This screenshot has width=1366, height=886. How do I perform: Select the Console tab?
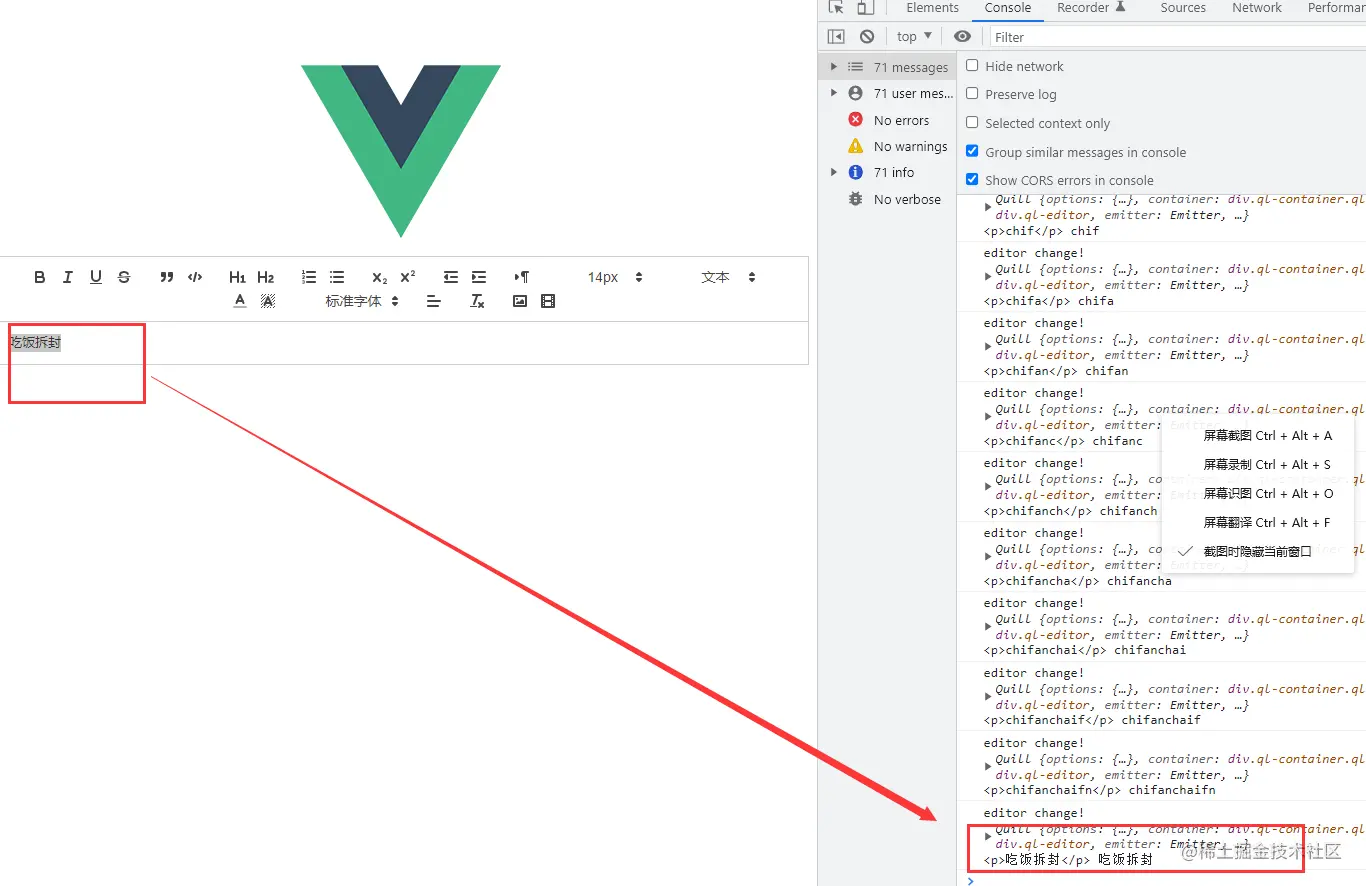(x=1008, y=8)
